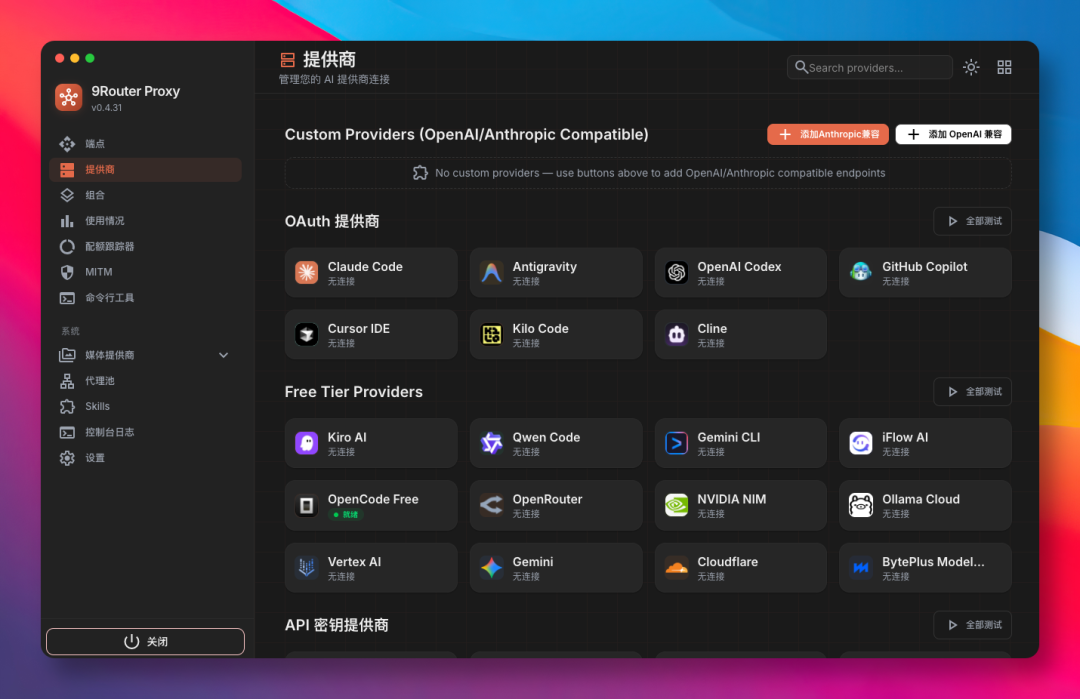Switch to grid layout view icon

pos(1004,67)
